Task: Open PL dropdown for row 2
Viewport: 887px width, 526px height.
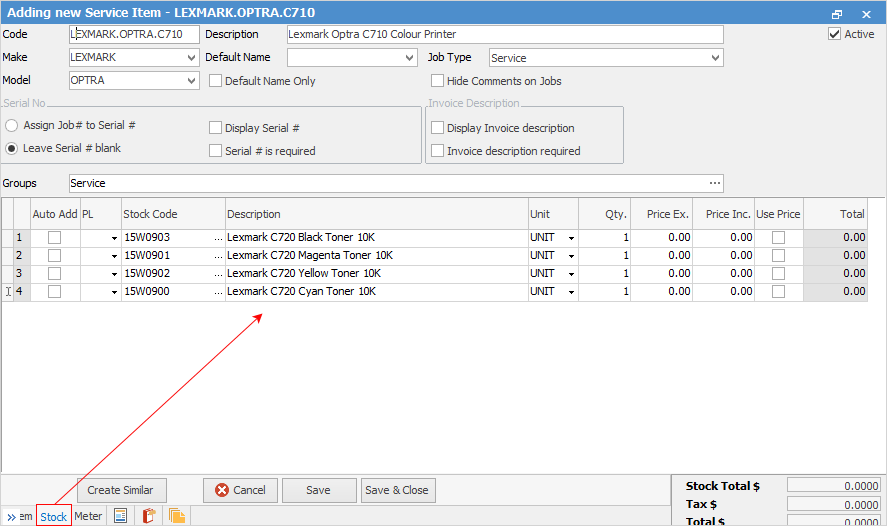Action: [114, 256]
